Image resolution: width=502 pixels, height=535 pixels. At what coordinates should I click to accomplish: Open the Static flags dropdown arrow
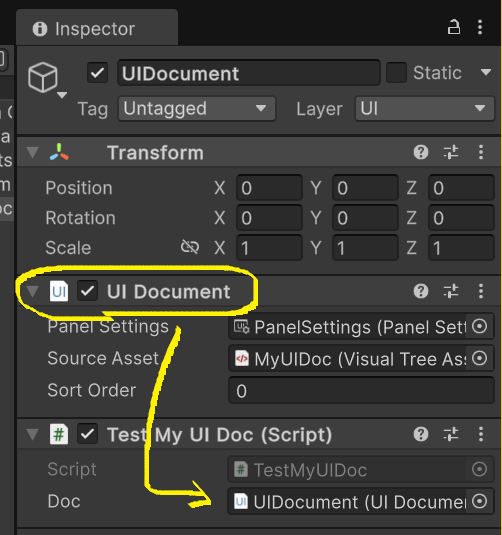pos(486,72)
